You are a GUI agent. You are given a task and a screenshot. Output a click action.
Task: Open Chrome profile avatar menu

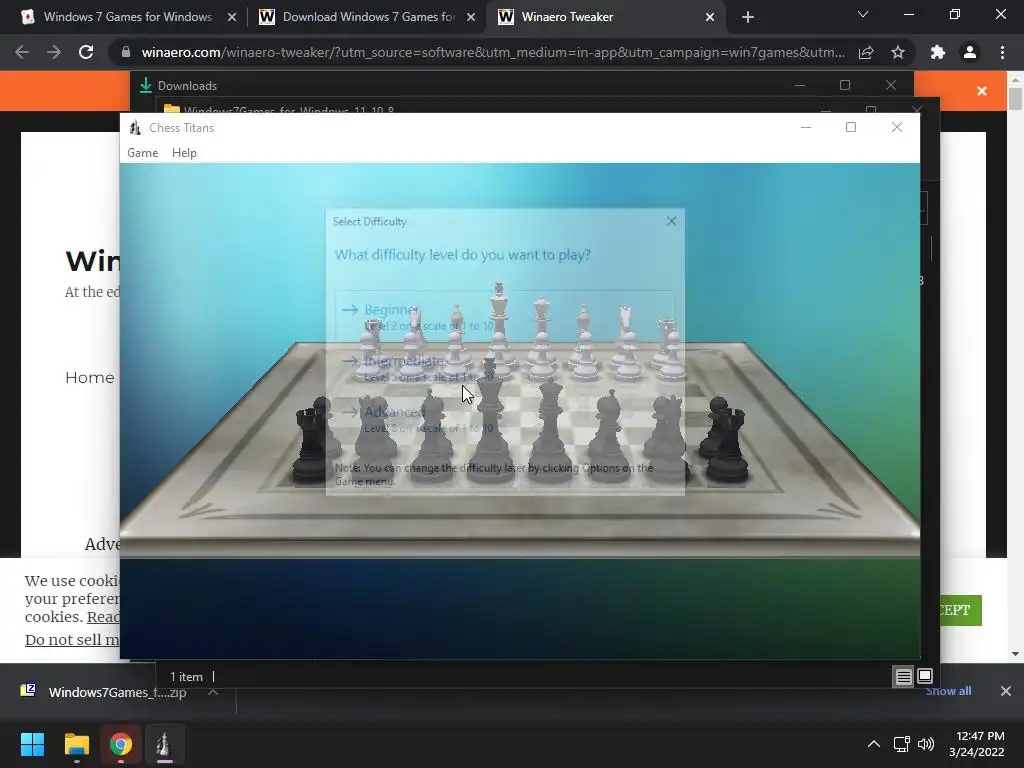[970, 52]
